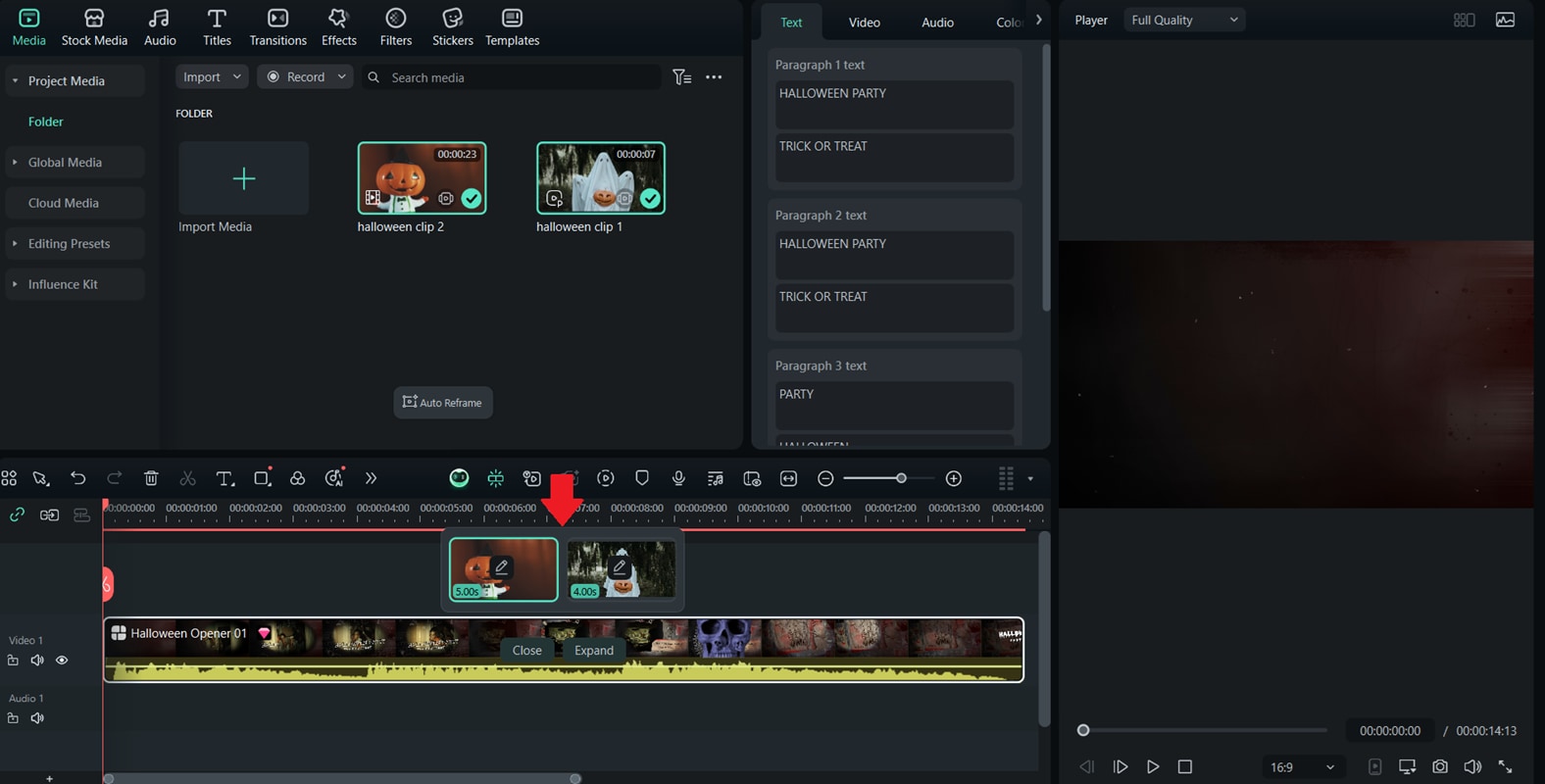Click the delete trash icon
This screenshot has height=784, width=1545.
(151, 478)
